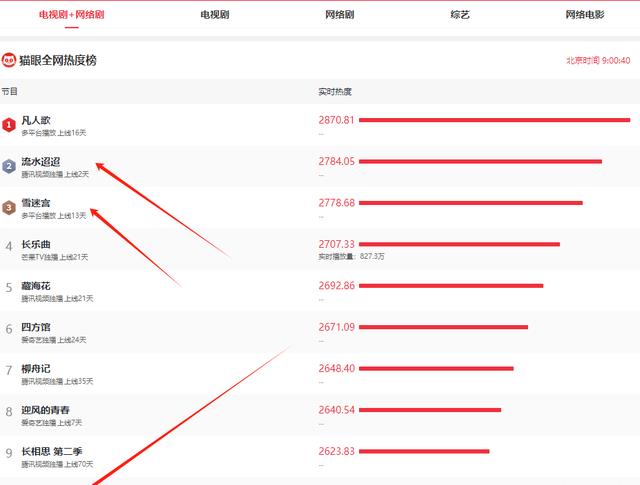The image size is (640, 485).
Task: Open show 流水迢迢
Action: (41, 162)
